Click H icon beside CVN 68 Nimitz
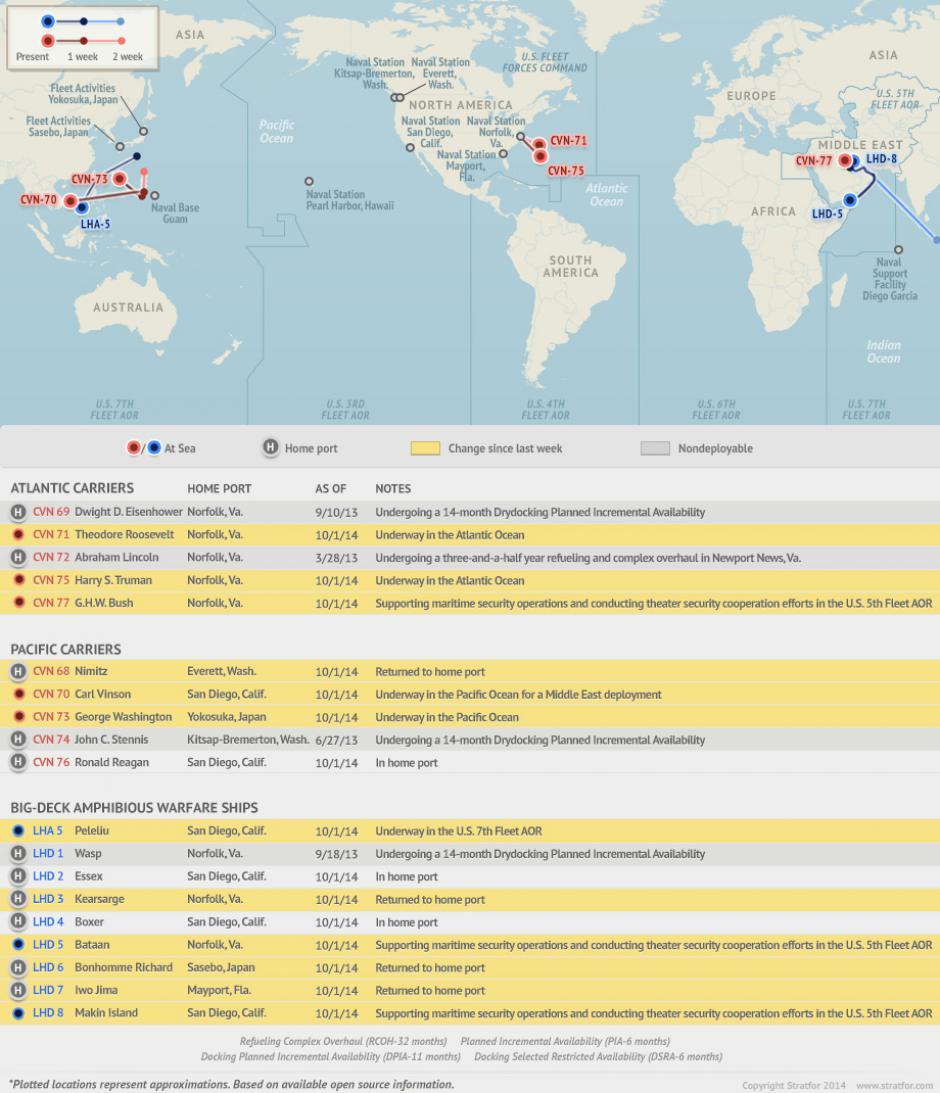 (18, 671)
